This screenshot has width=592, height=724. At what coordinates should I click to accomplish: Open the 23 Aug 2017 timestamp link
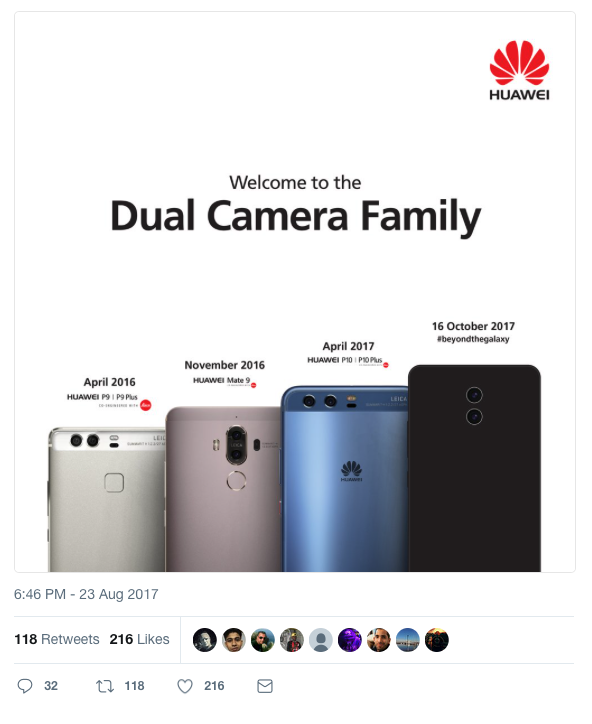coord(86,594)
